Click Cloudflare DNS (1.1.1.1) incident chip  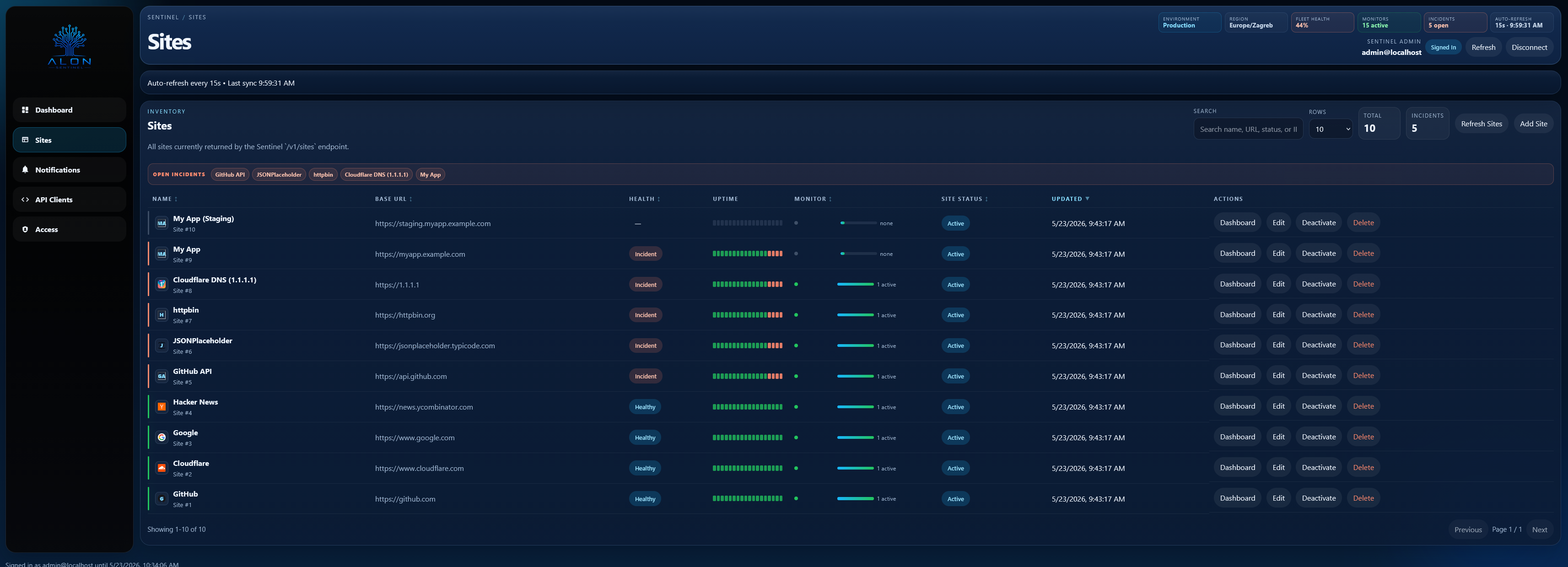(376, 175)
